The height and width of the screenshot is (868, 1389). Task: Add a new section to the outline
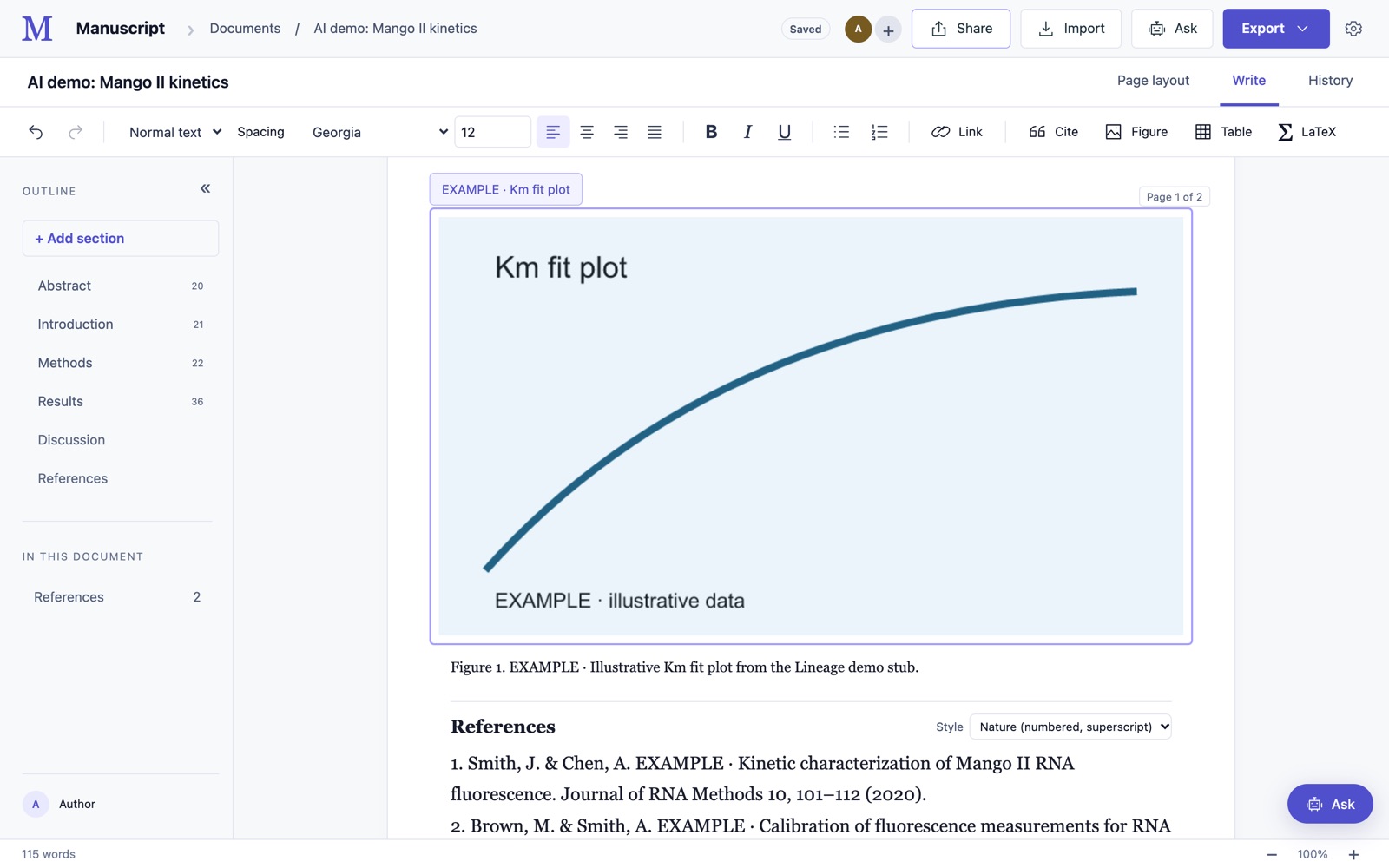[x=121, y=238]
